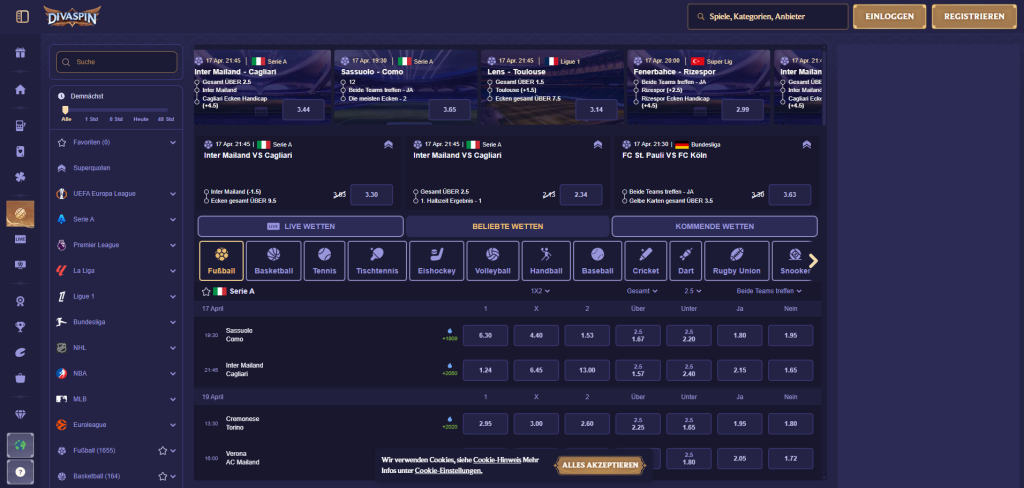1024x488 pixels.
Task: Click the EINLOGGEN button
Action: tap(889, 16)
